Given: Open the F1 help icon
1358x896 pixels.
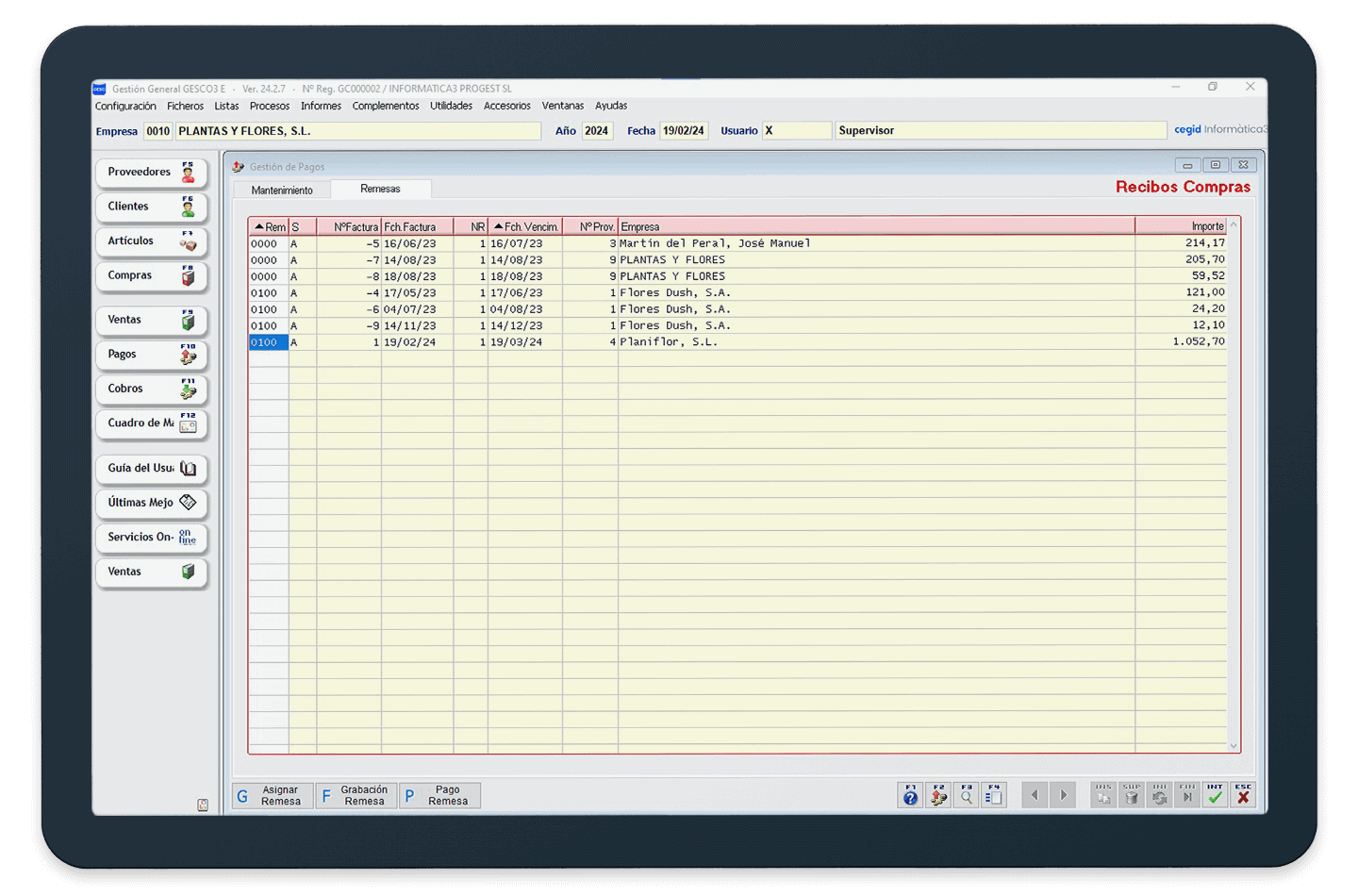Looking at the screenshot, I should (910, 795).
